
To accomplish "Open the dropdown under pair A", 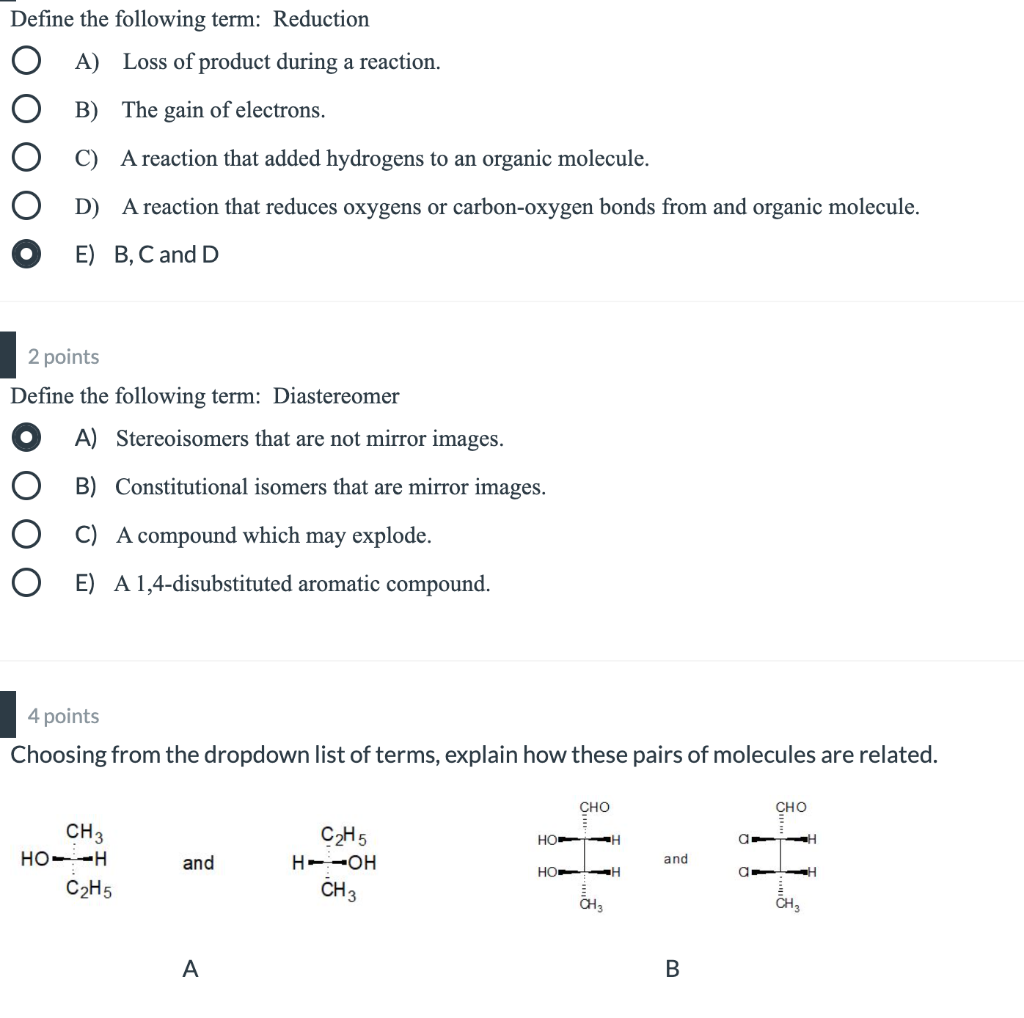I will tap(189, 968).
